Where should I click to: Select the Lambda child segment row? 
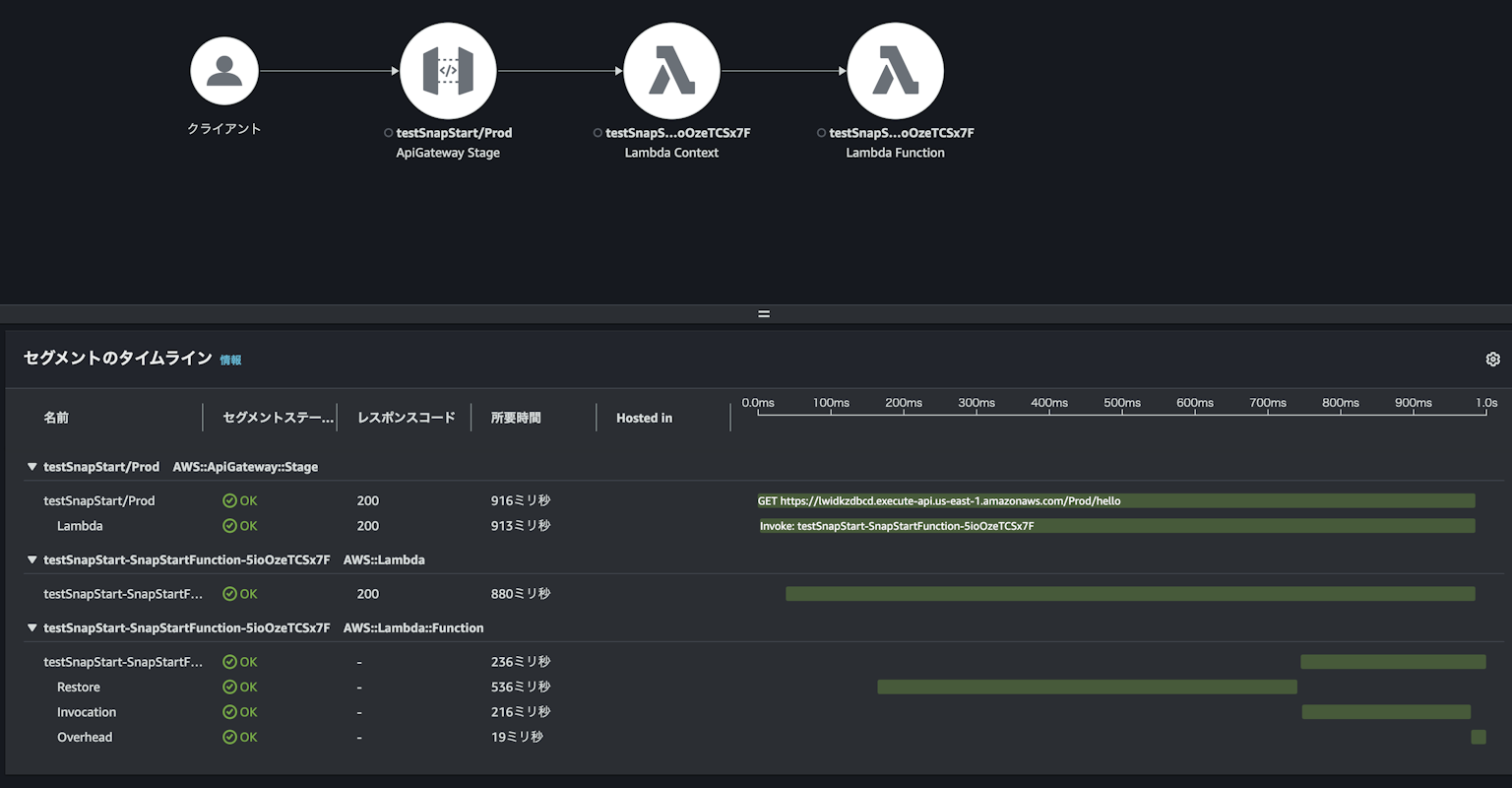click(79, 525)
